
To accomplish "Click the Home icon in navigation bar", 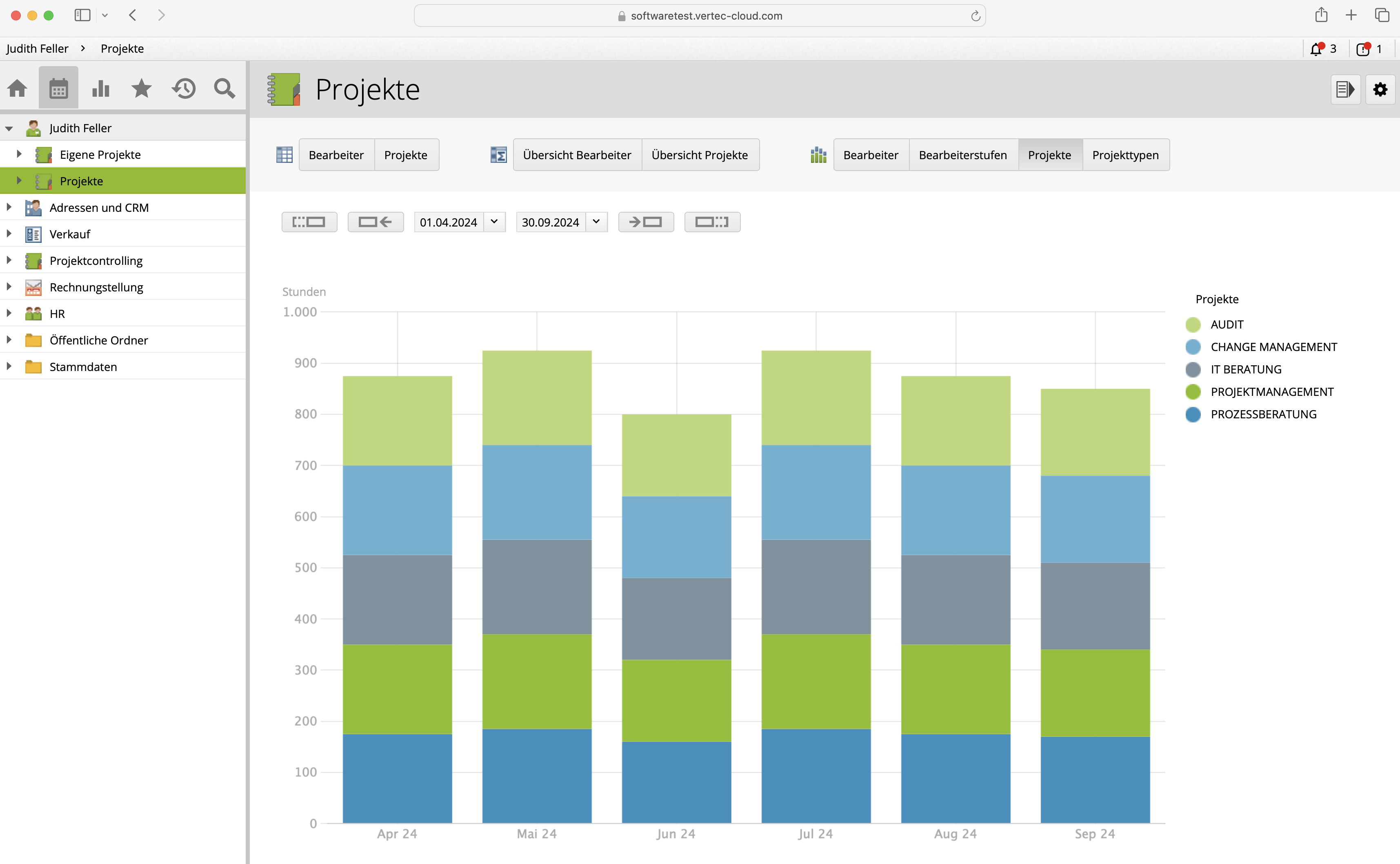I will pos(17,89).
